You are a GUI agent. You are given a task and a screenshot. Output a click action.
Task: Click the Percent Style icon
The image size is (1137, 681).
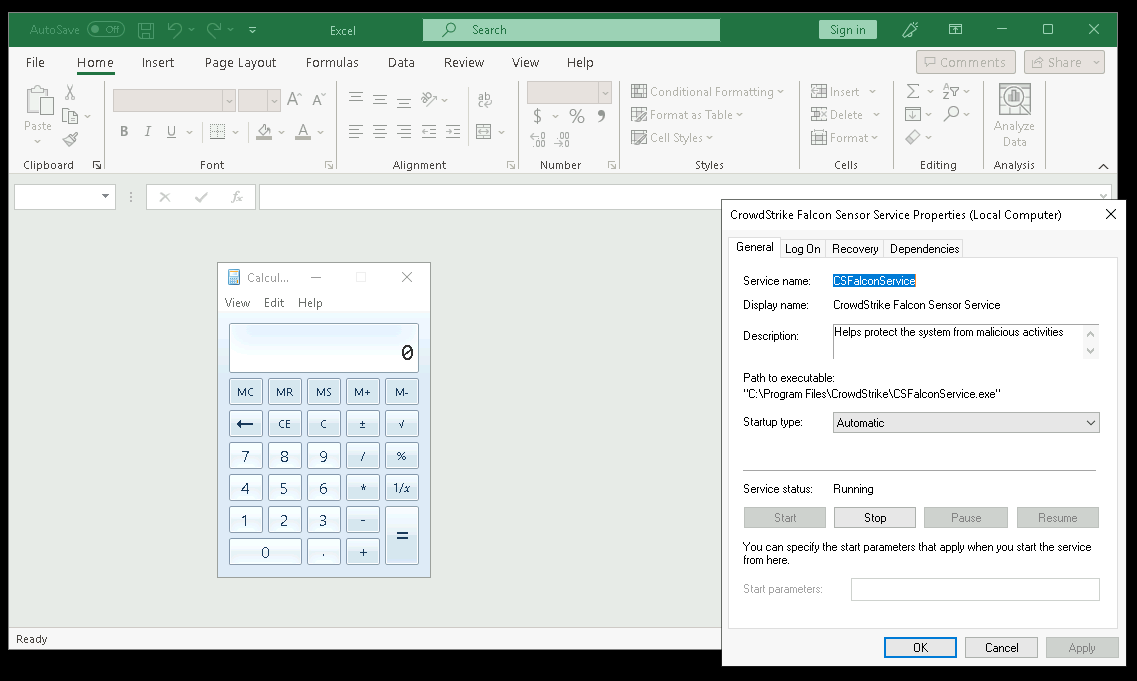coord(576,116)
